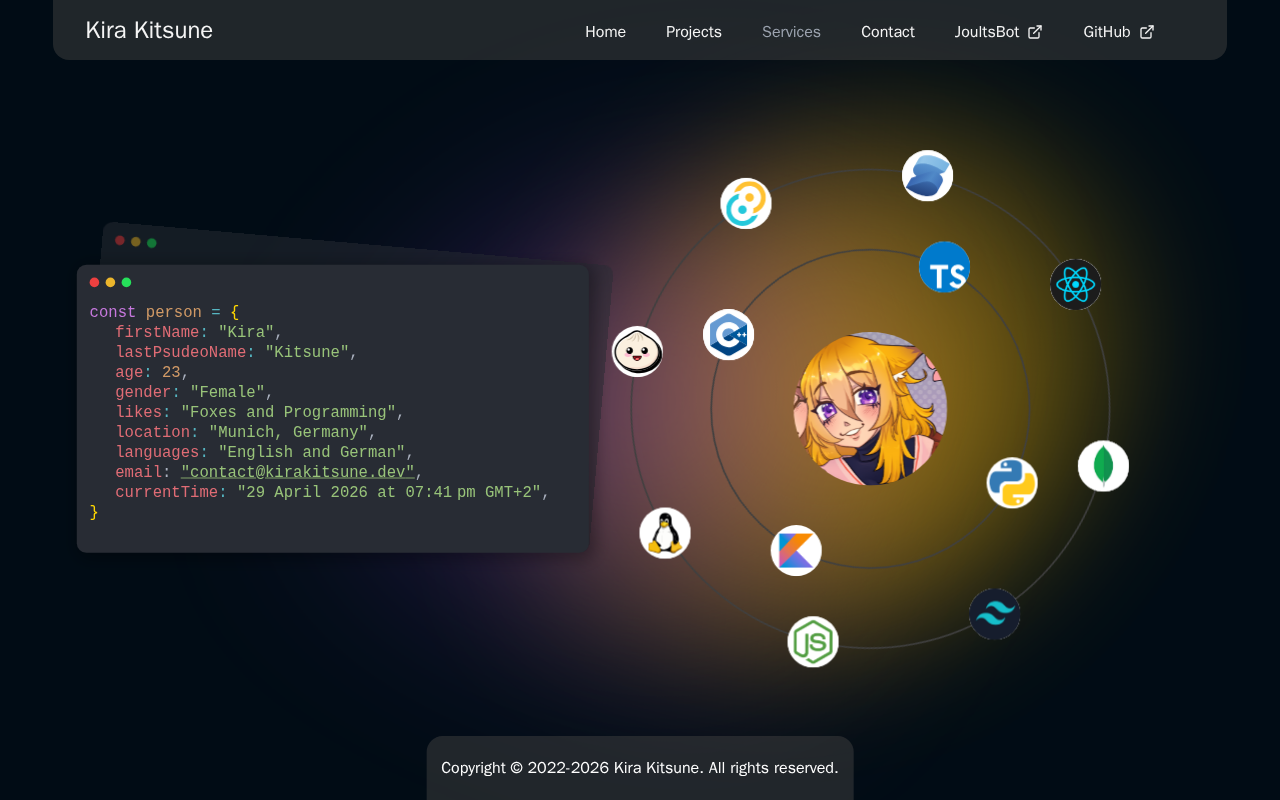Click the SolidJS logo icon
Screen dimensions: 1280x800
click(x=927, y=176)
